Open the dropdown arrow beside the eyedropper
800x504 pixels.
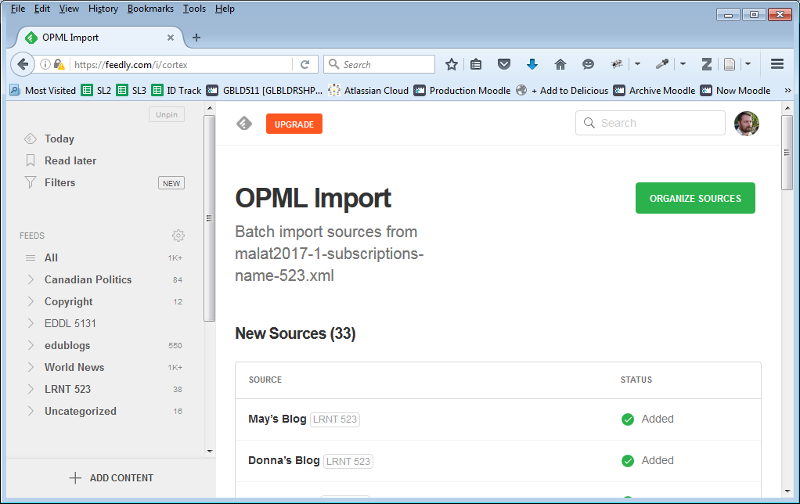(683, 64)
